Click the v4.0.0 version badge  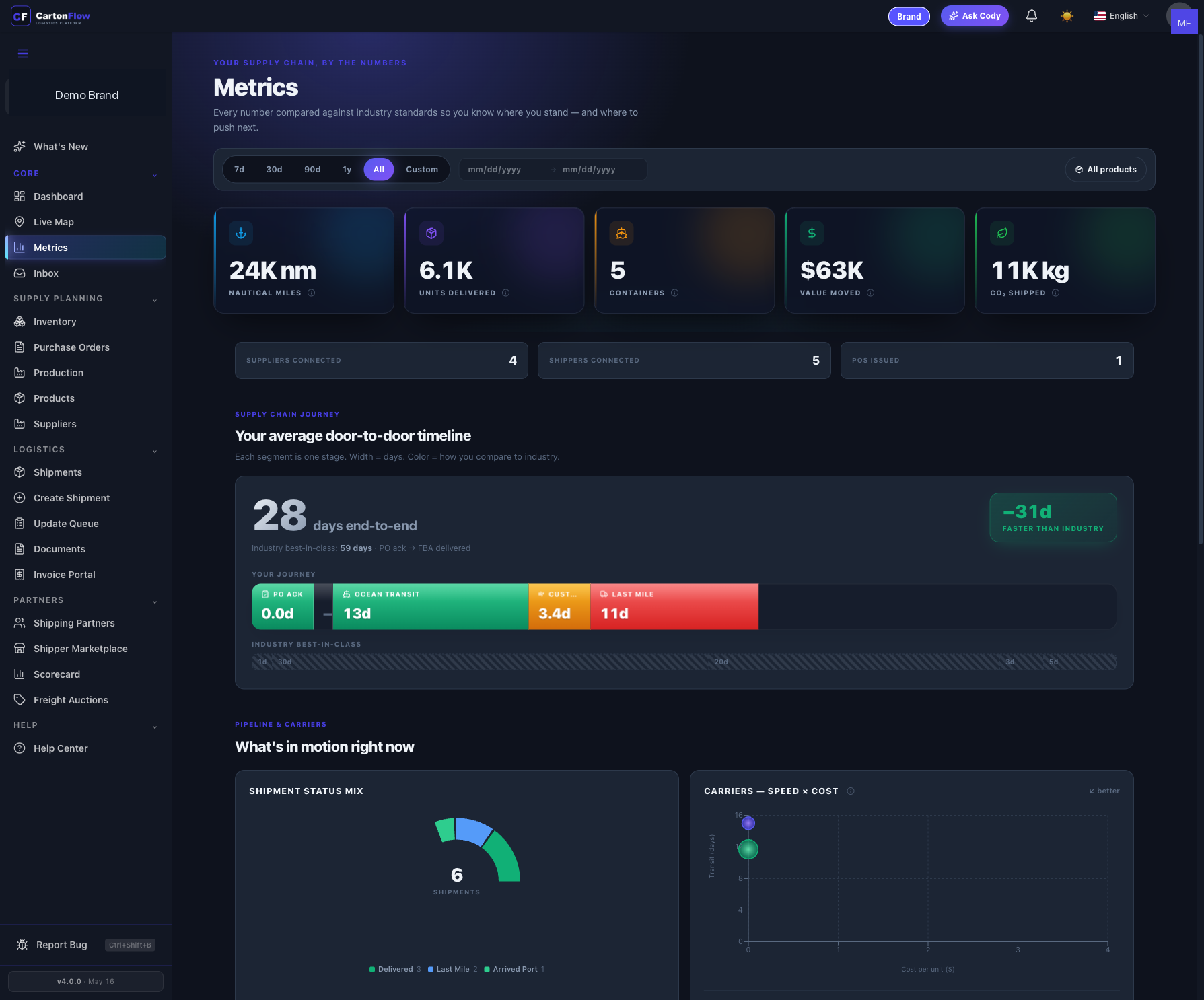[x=85, y=981]
